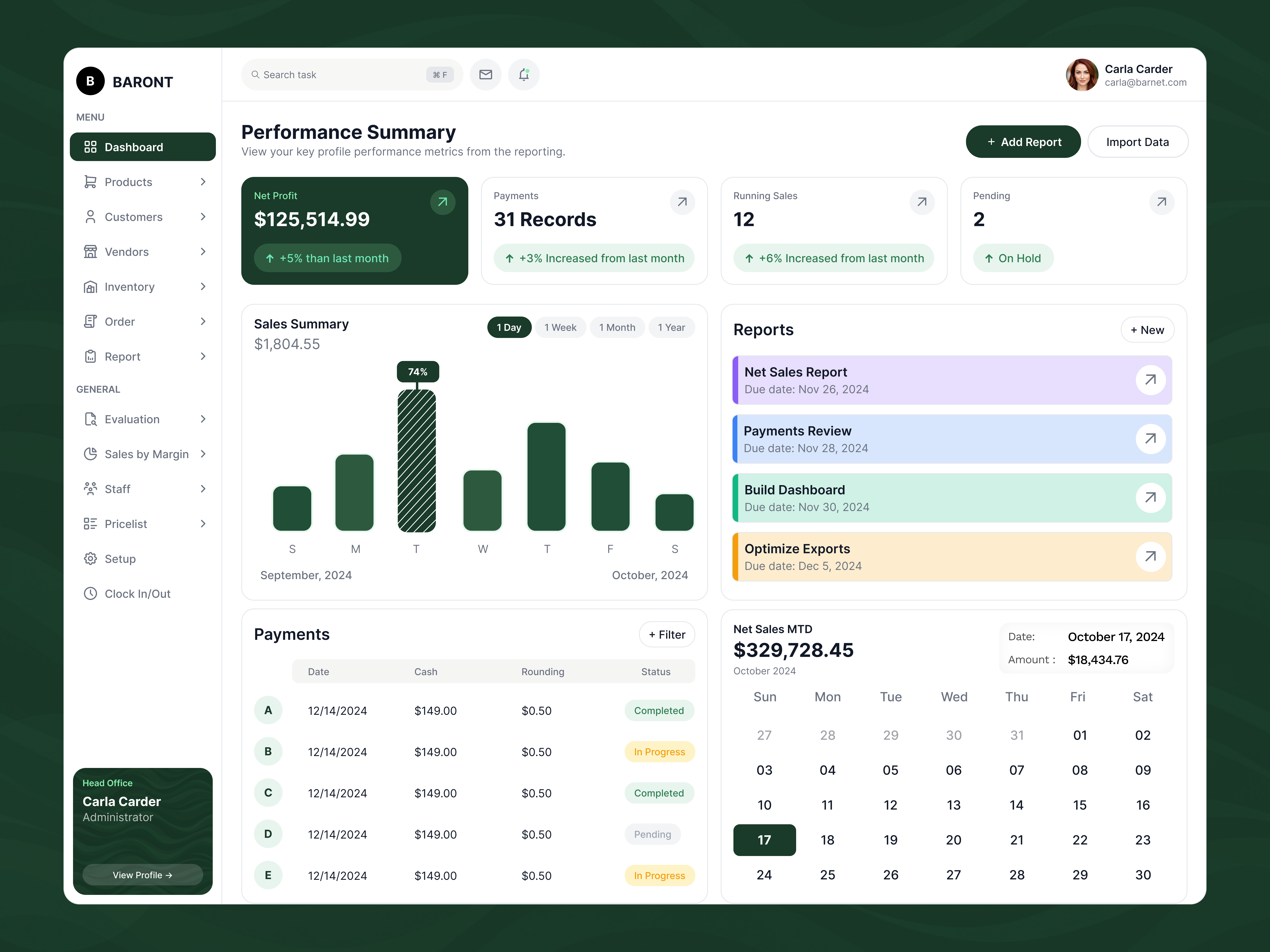This screenshot has height=952, width=1270.
Task: Expand the Staff menu chevron
Action: click(x=203, y=489)
